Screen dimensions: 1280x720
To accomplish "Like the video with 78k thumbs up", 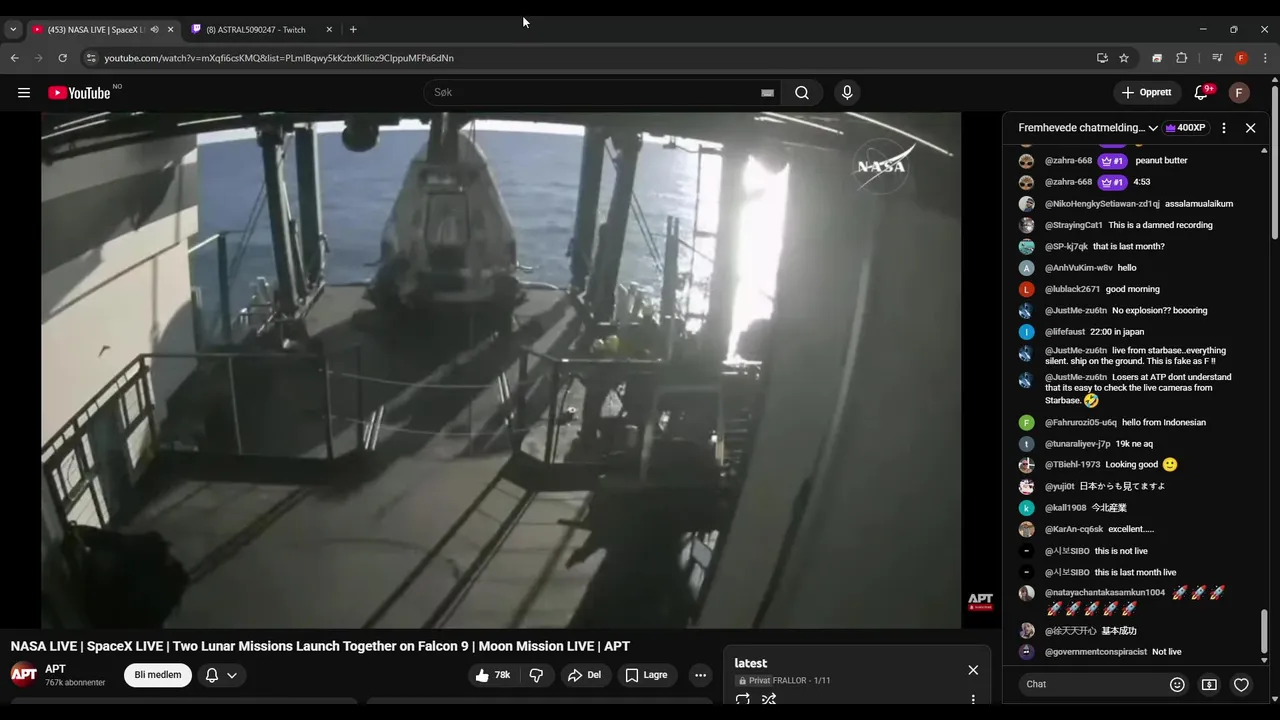I will [x=493, y=675].
